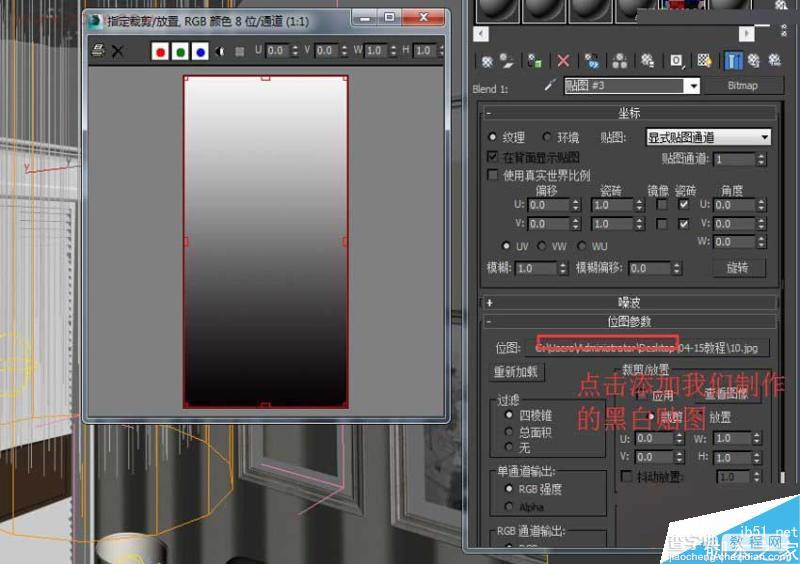Open the Material ID Channel icon
The height and width of the screenshot is (564, 800).
pos(676,62)
